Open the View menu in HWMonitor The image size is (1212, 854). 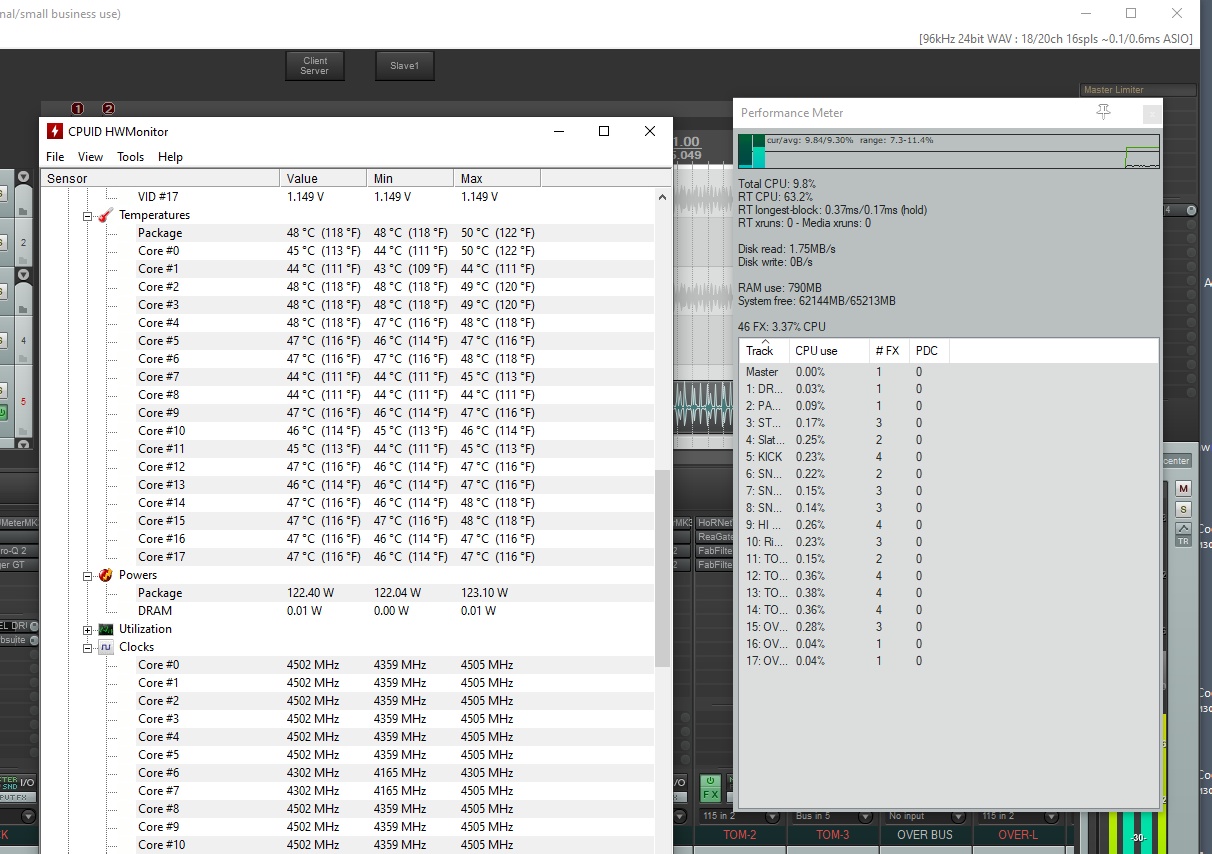coord(90,157)
